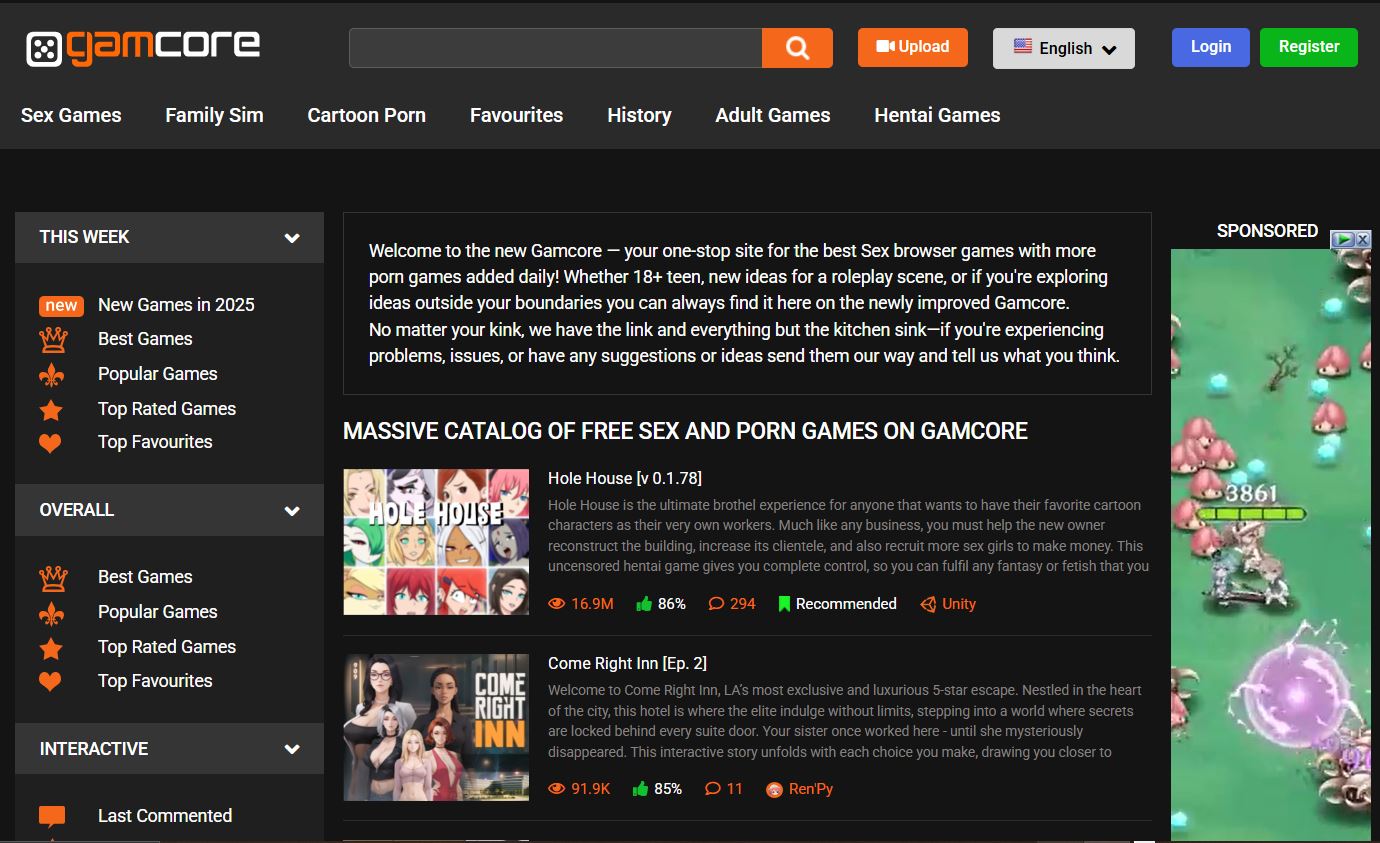This screenshot has height=843, width=1380.
Task: Open Hole House [v 0.1.78] title link
Action: pyautogui.click(x=625, y=478)
